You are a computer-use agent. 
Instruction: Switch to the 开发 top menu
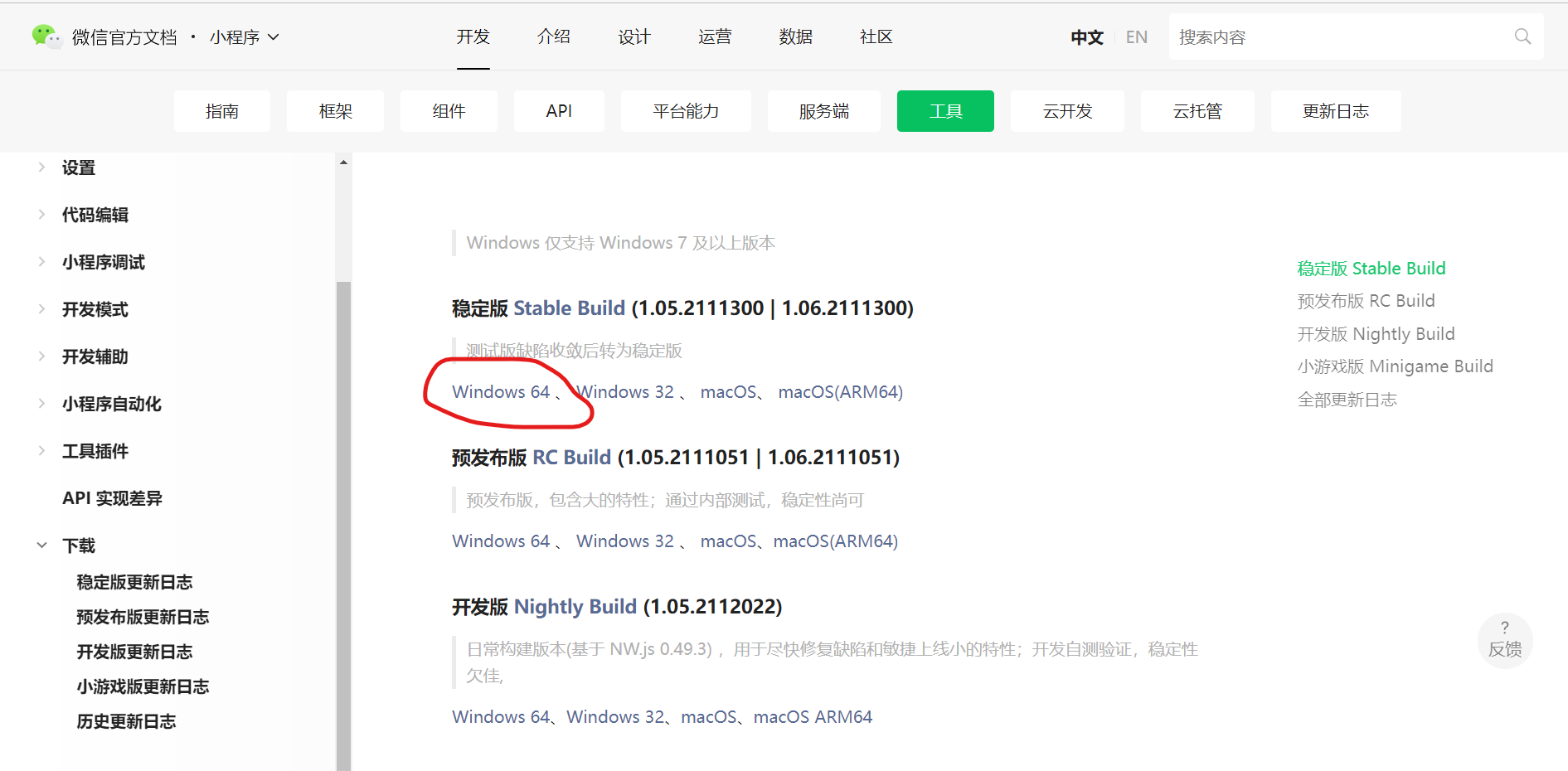473,36
